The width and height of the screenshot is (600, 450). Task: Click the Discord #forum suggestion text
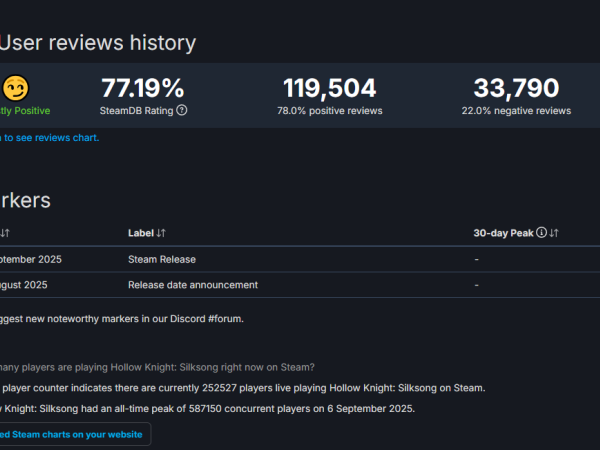point(122,319)
